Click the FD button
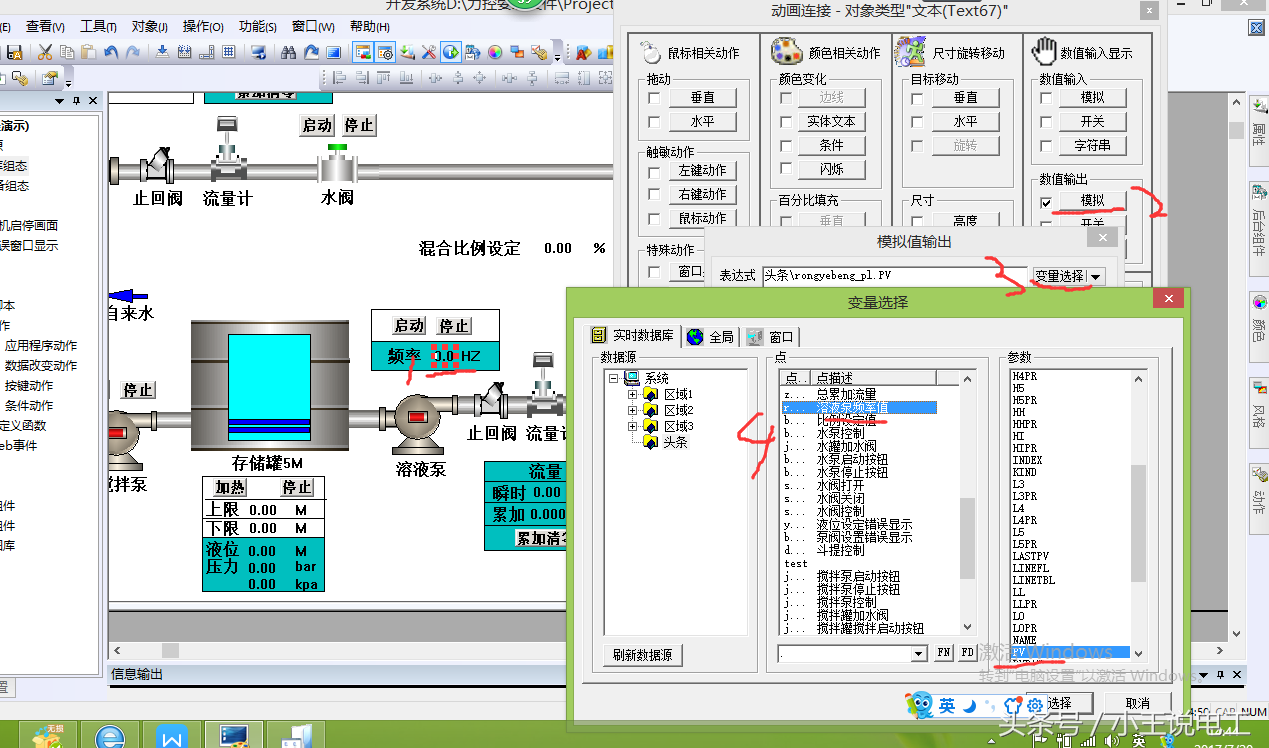Image resolution: width=1269 pixels, height=748 pixels. pos(967,653)
